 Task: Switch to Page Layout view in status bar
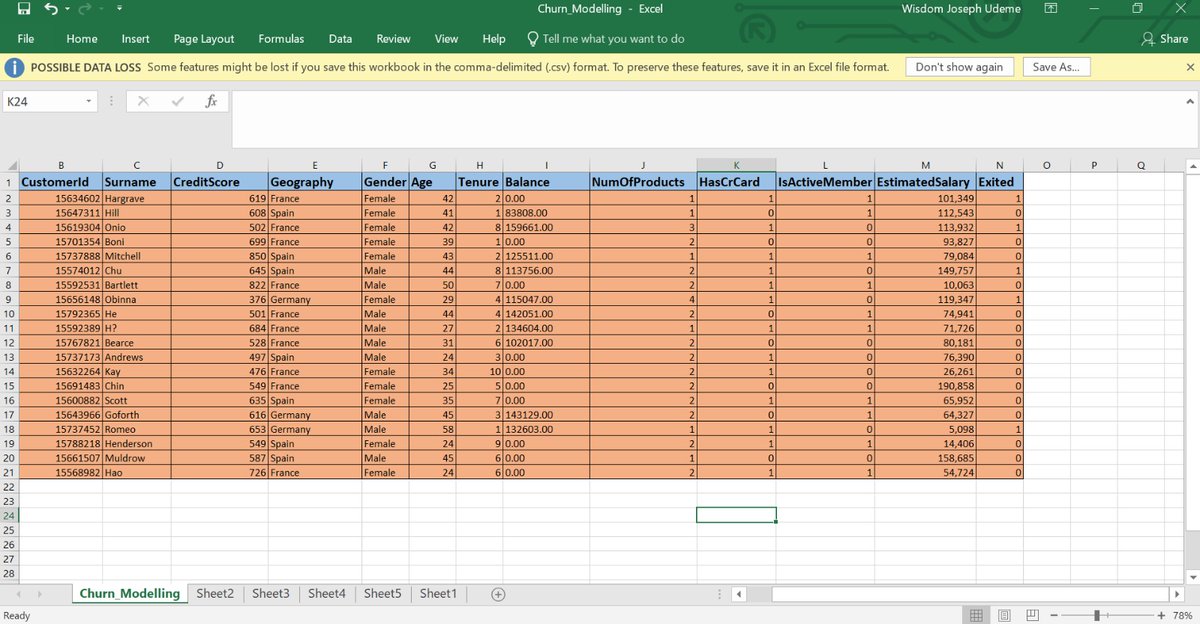(1003, 615)
